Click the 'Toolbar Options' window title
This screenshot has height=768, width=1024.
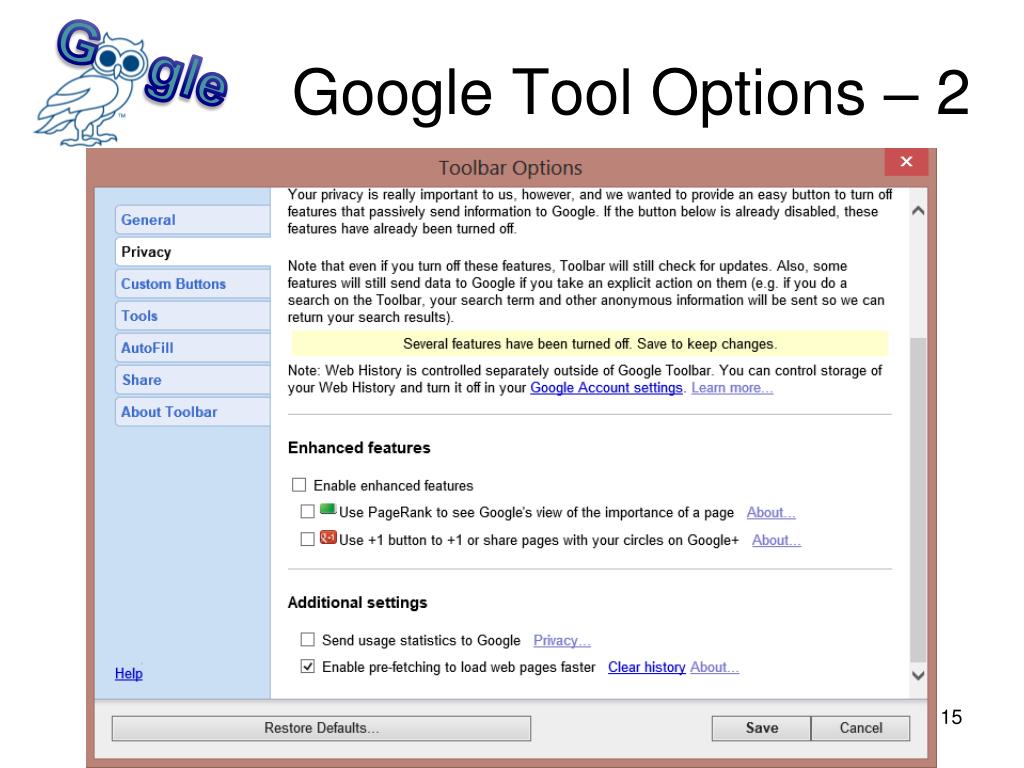[510, 168]
